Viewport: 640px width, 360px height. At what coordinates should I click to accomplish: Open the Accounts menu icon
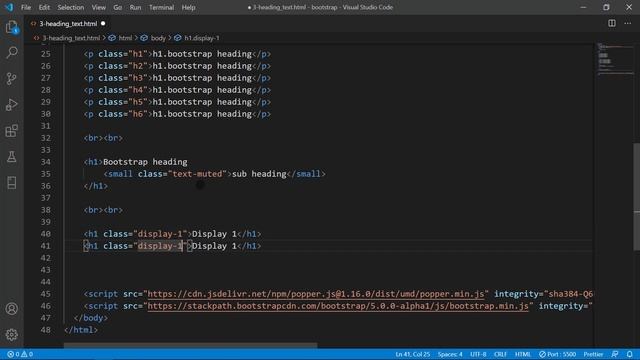point(12,309)
